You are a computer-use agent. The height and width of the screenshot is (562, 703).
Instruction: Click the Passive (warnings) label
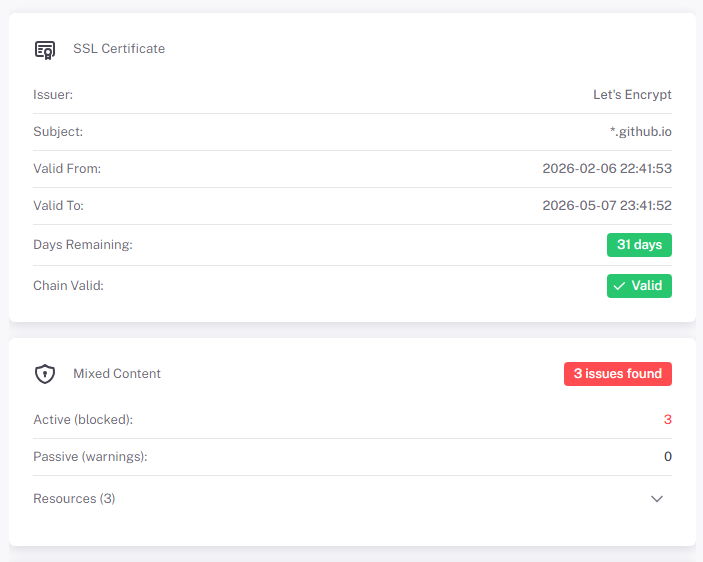tap(90, 457)
